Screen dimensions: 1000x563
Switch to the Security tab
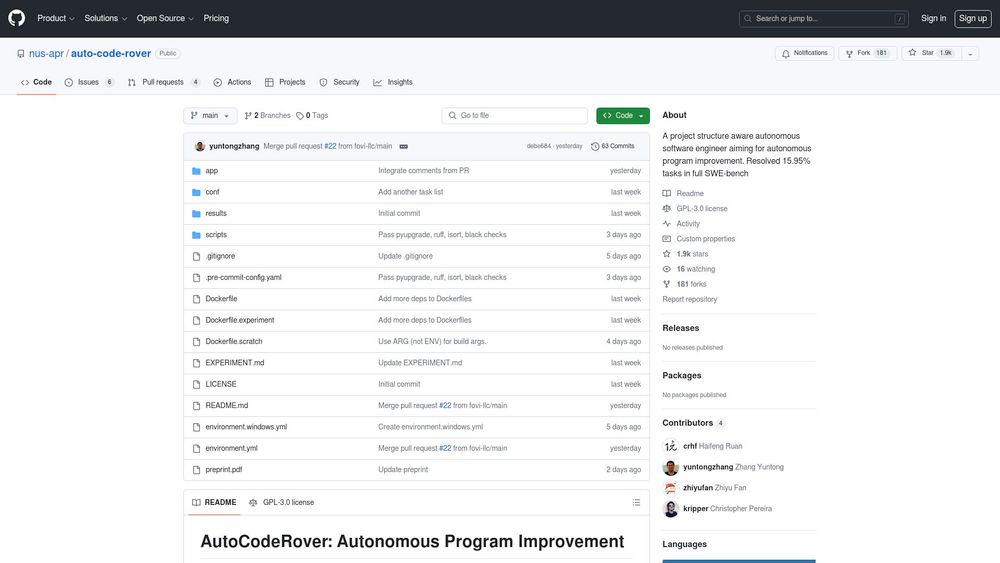click(x=339, y=82)
